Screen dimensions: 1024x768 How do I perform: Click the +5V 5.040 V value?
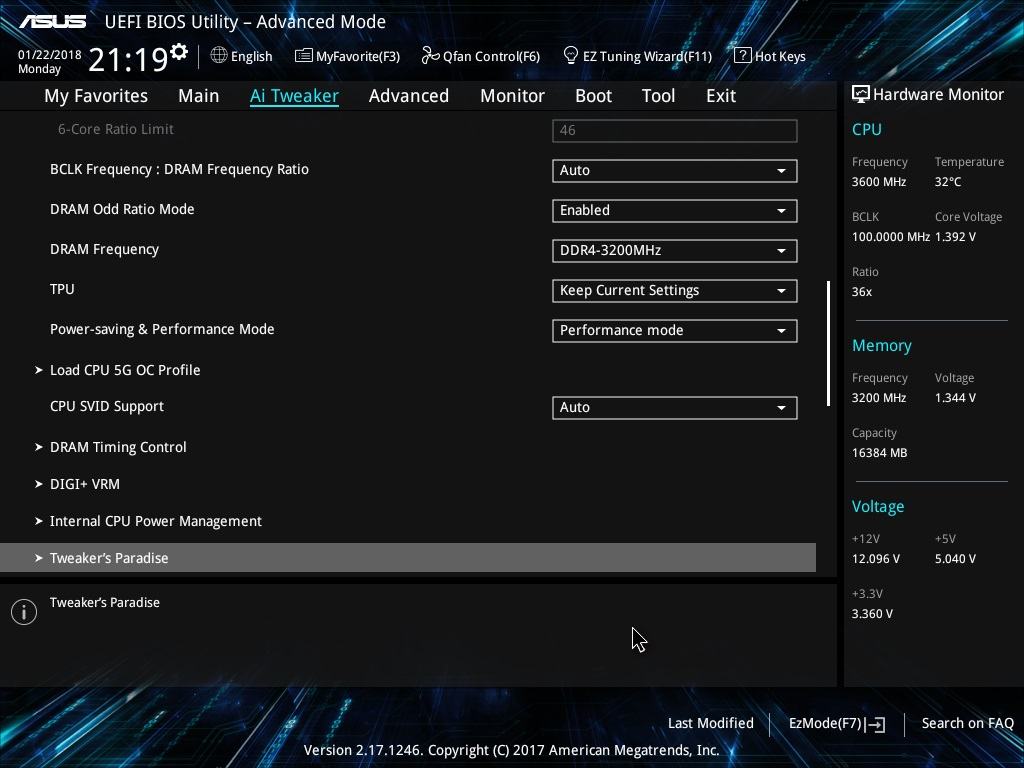955,559
